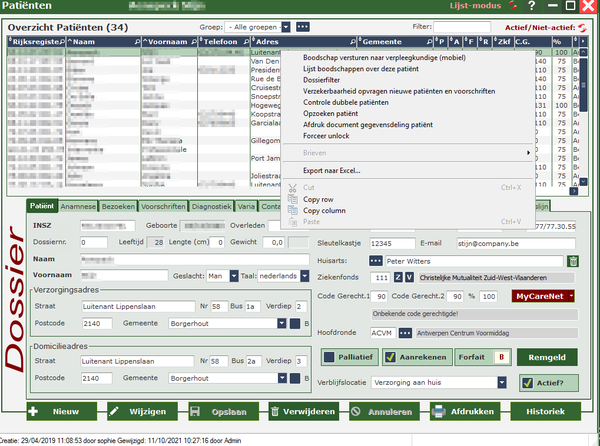600x446 pixels.
Task: Click the red Actief/Niet-actief refresh icon
Action: pos(580,25)
